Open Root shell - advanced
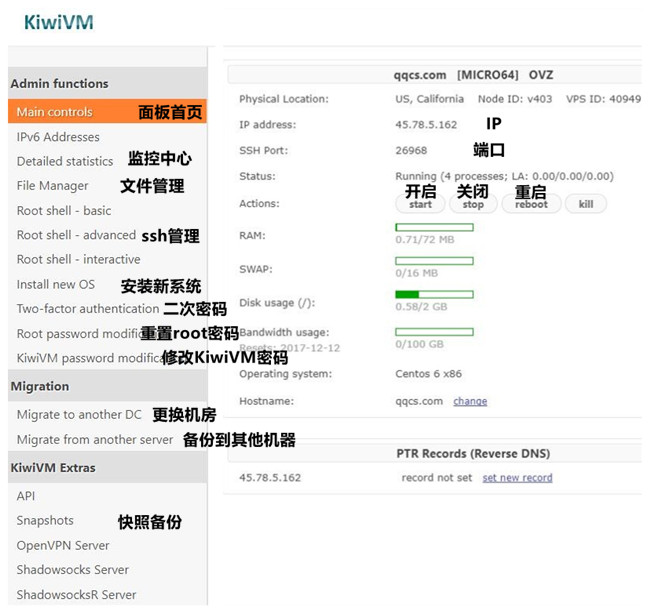The height and width of the screenshot is (613, 650). point(76,235)
